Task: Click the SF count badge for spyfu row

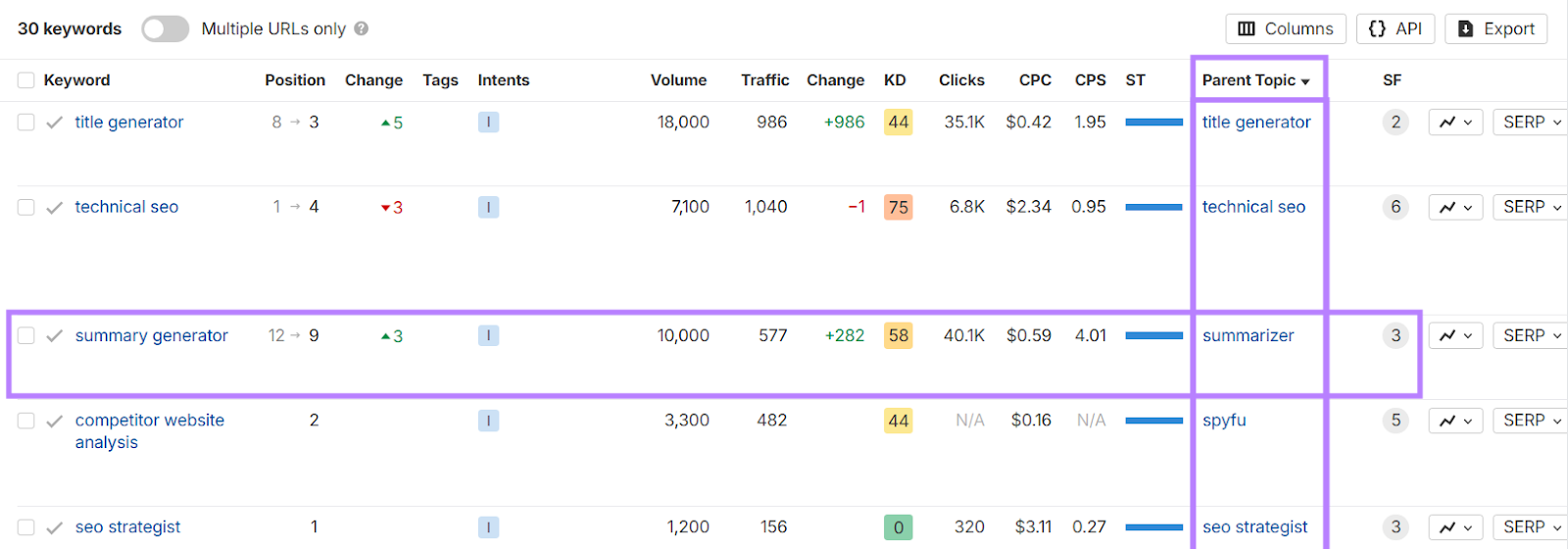Action: tap(1396, 421)
